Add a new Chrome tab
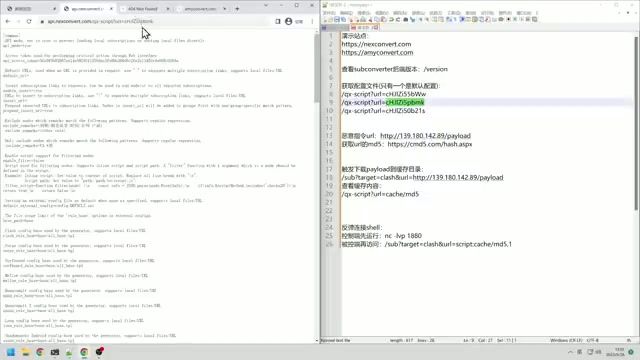Viewport: 640px width, 360px height. click(237, 9)
